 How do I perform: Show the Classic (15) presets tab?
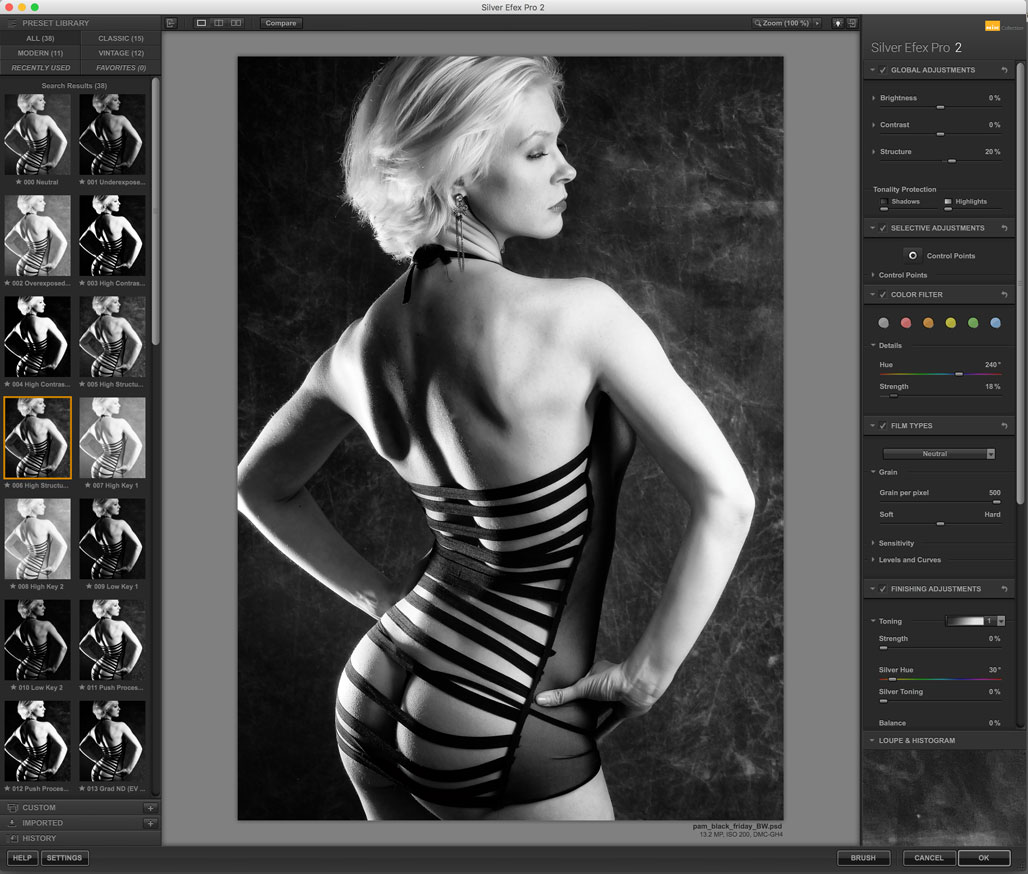tap(120, 38)
